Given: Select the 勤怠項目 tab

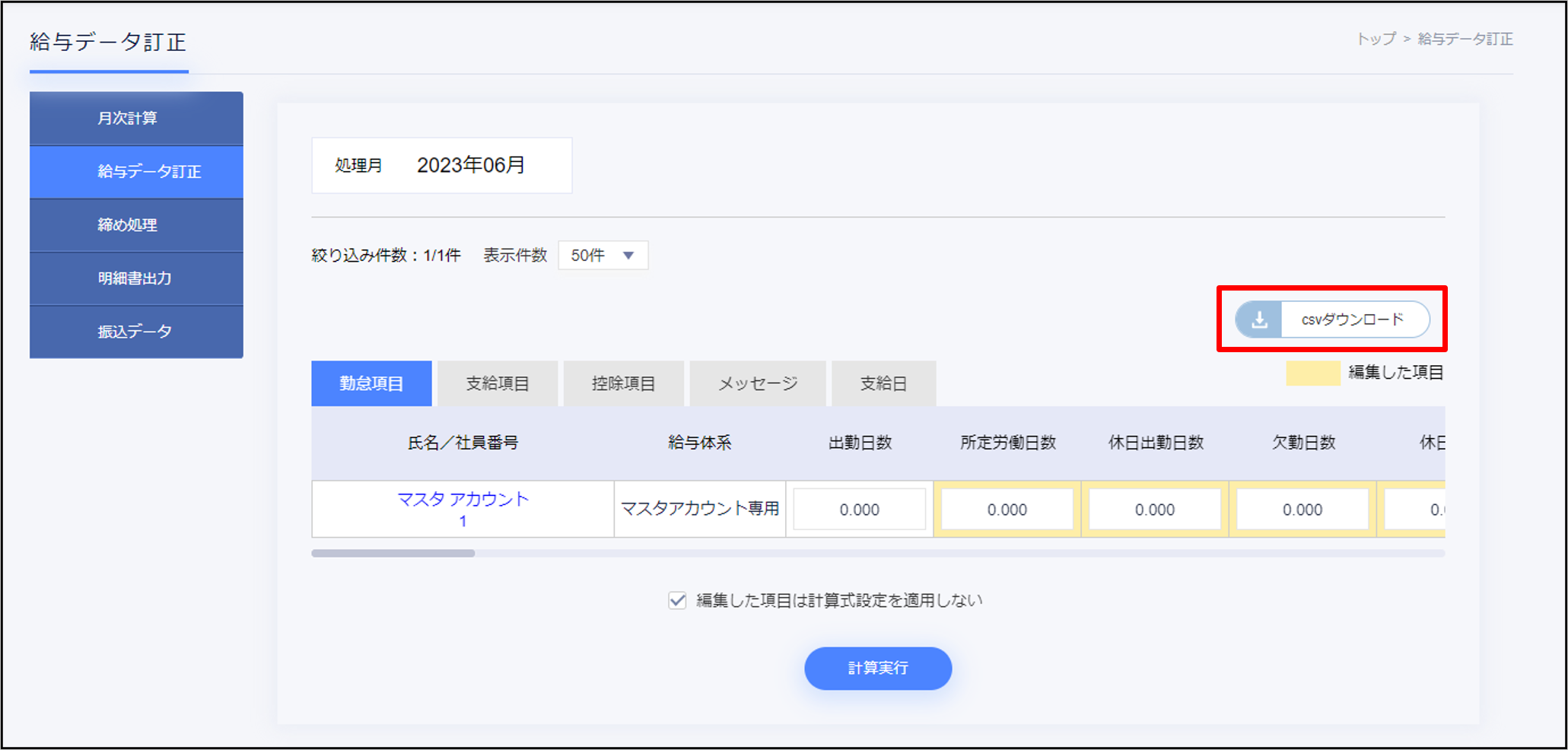Looking at the screenshot, I should 371,383.
